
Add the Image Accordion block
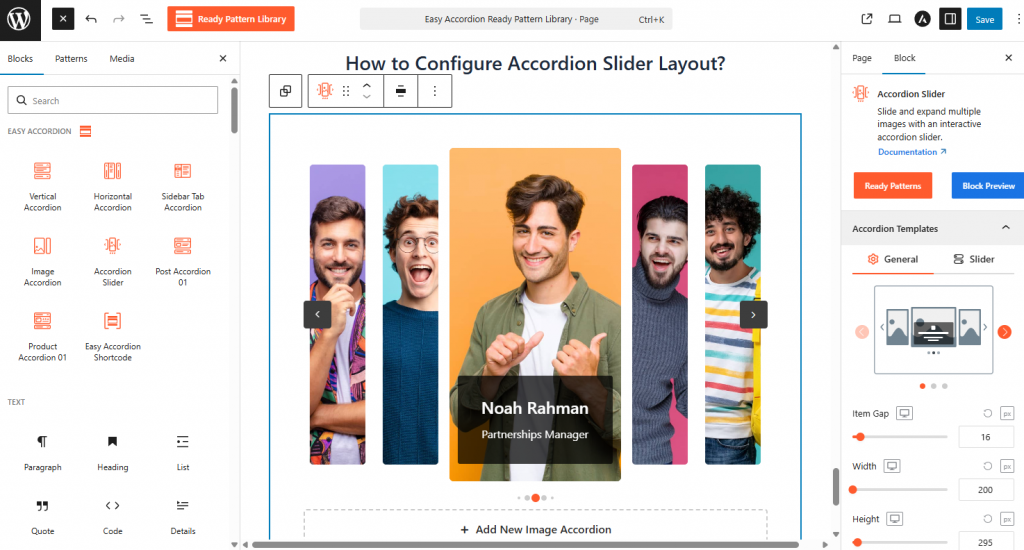pos(42,261)
